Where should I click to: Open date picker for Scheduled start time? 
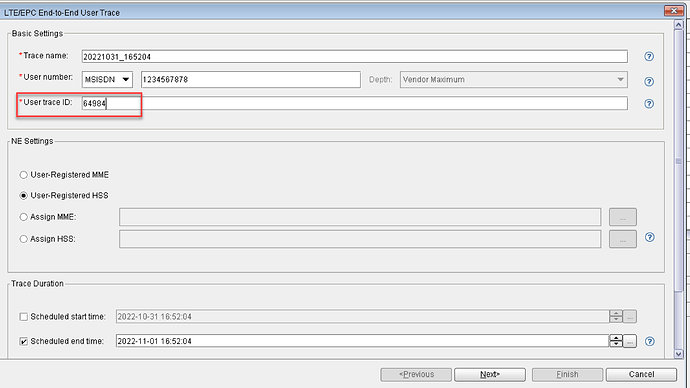click(630, 316)
